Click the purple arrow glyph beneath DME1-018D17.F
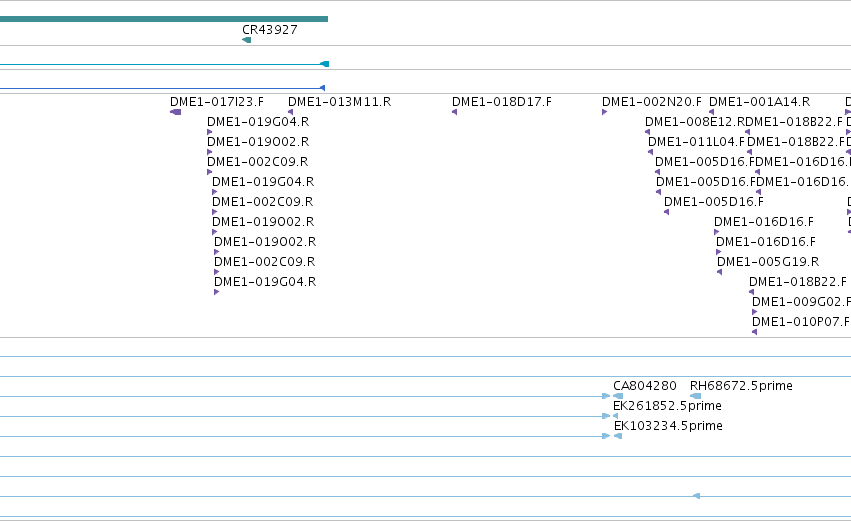Viewport: 851px width, 521px height. (x=454, y=112)
